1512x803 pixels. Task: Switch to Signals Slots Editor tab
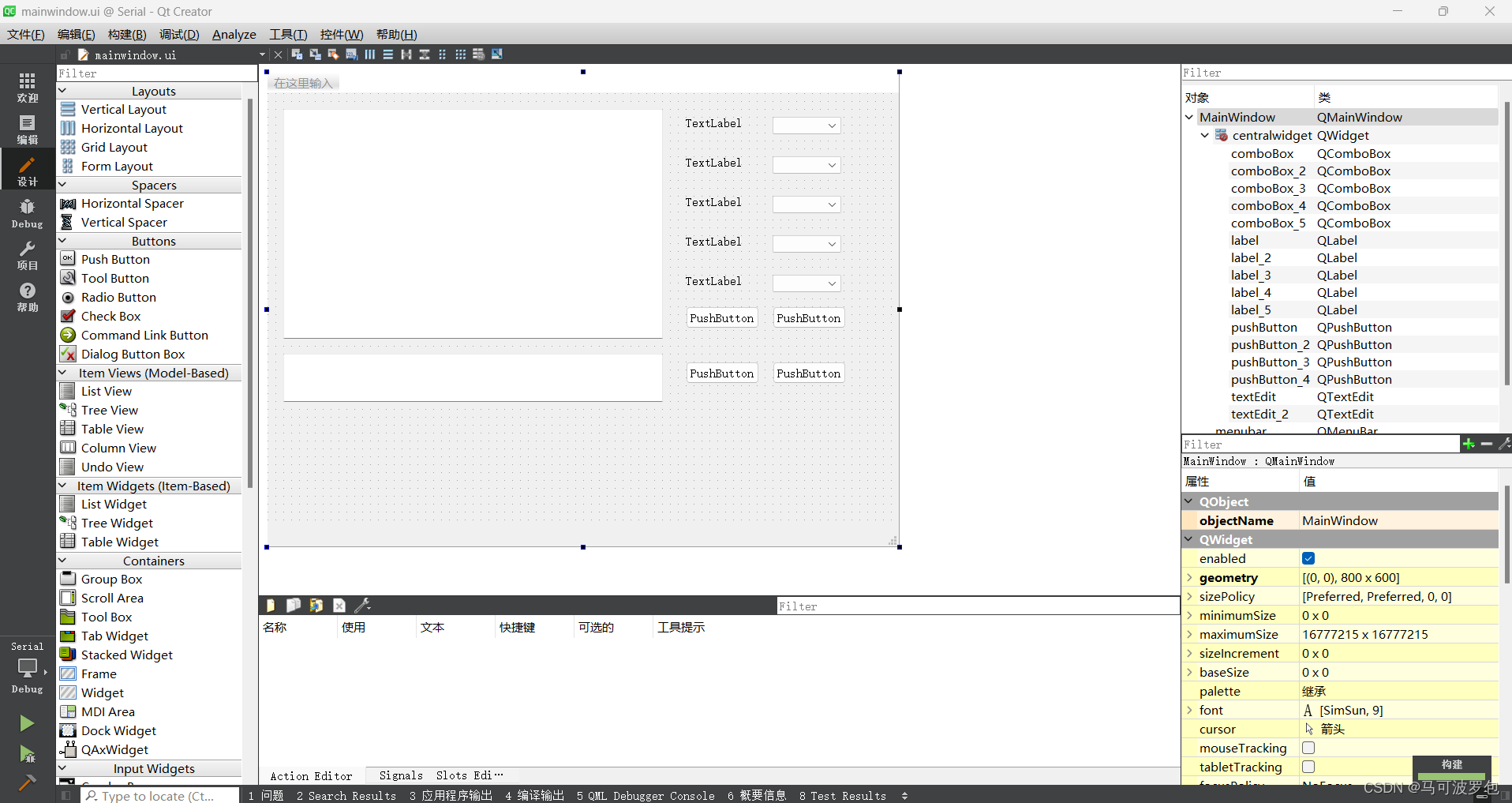440,775
